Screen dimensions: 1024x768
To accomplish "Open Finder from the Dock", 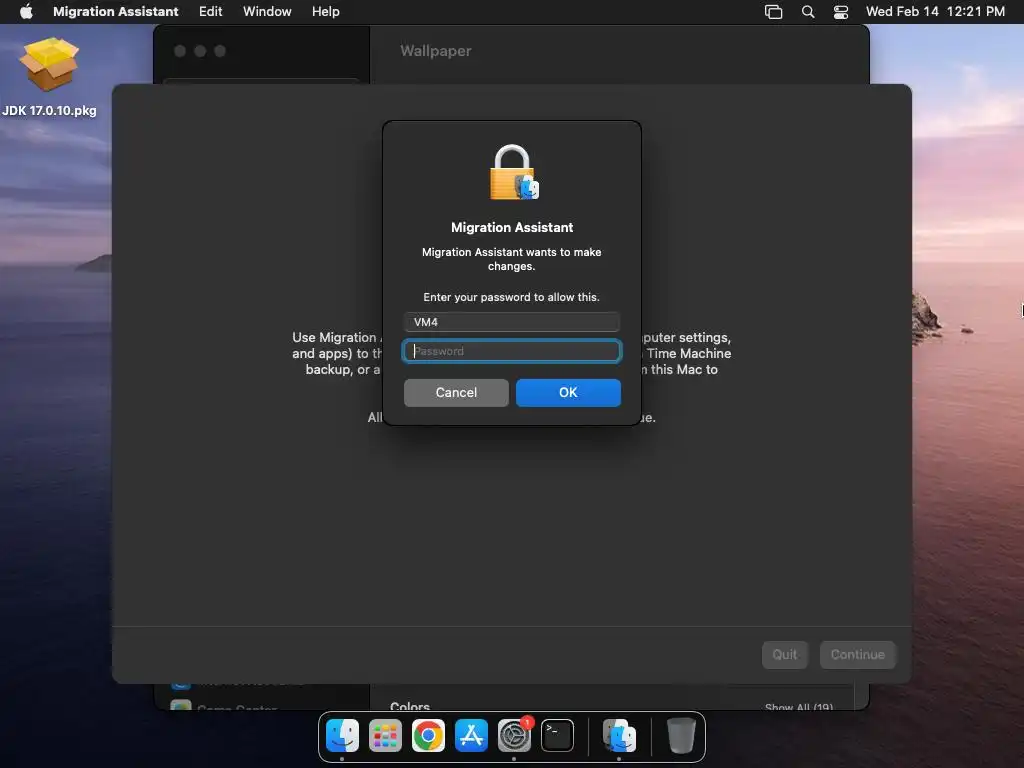I will [x=342, y=735].
